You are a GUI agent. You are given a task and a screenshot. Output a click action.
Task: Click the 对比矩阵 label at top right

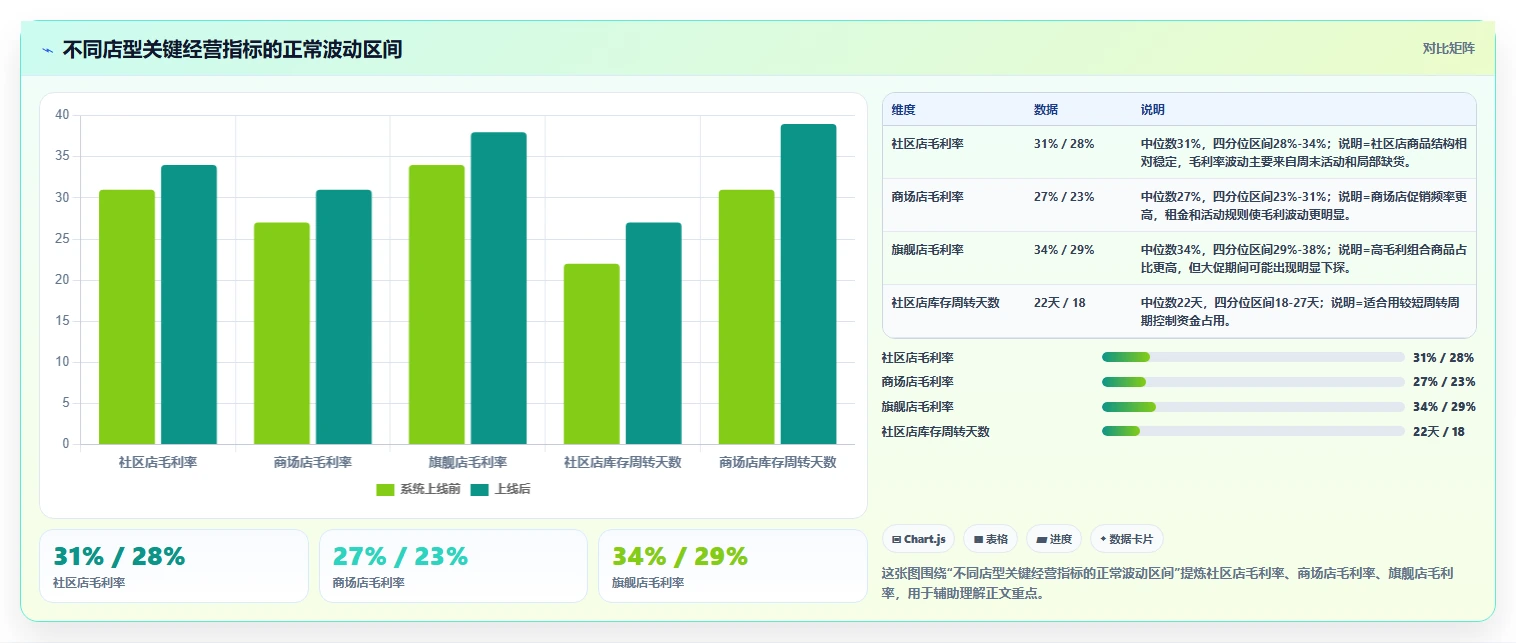[1448, 48]
